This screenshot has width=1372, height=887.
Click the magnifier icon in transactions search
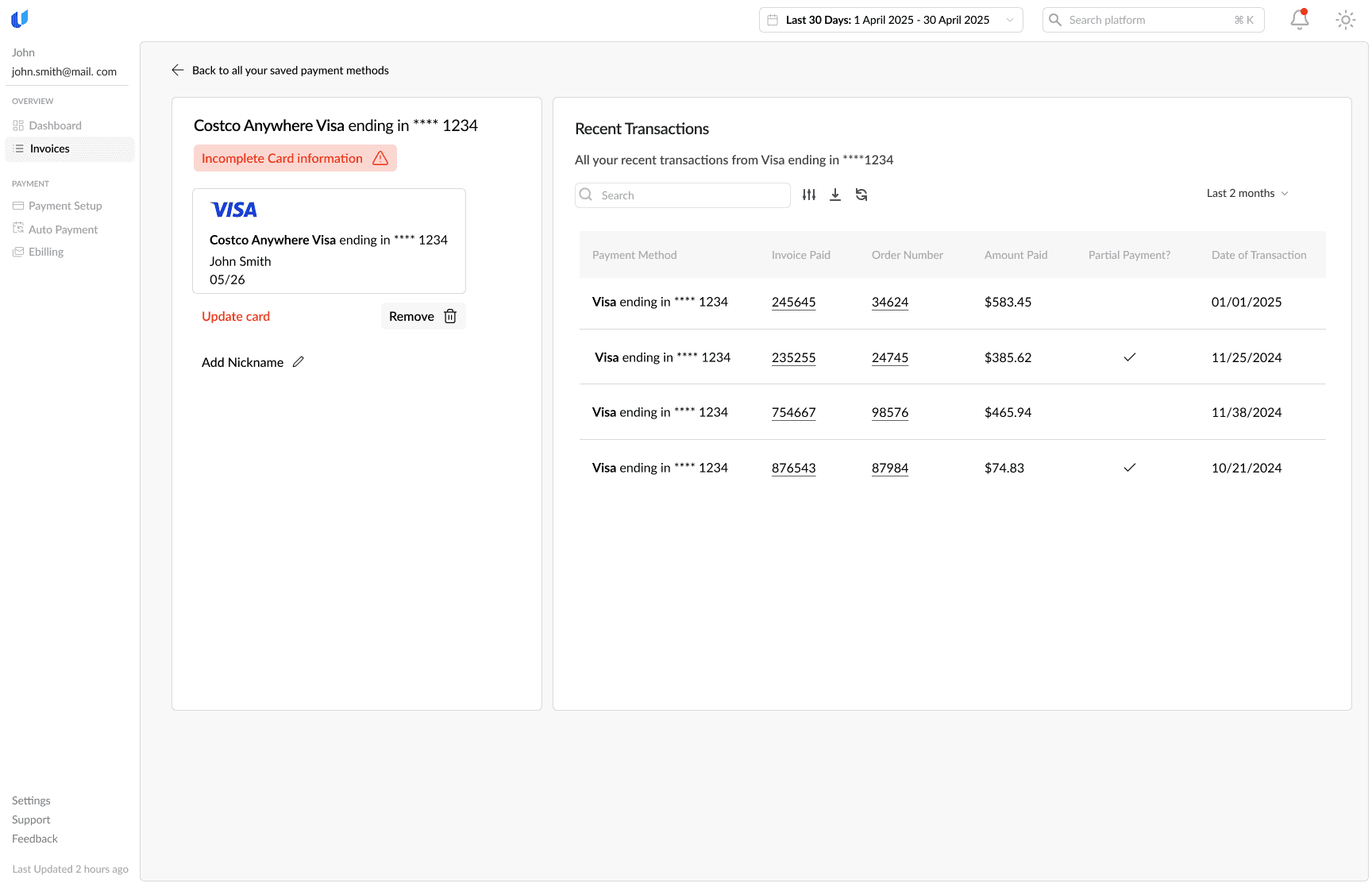pos(586,195)
